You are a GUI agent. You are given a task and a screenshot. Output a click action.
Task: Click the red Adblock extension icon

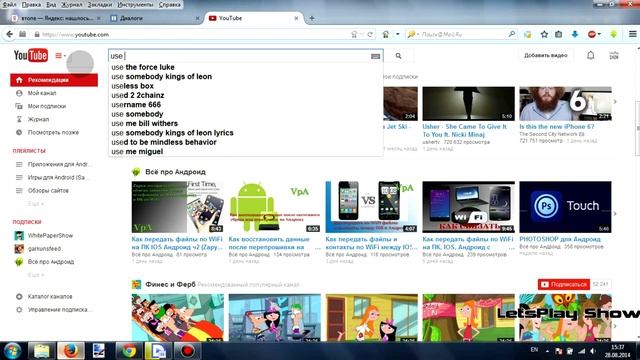pyautogui.click(x=592, y=34)
